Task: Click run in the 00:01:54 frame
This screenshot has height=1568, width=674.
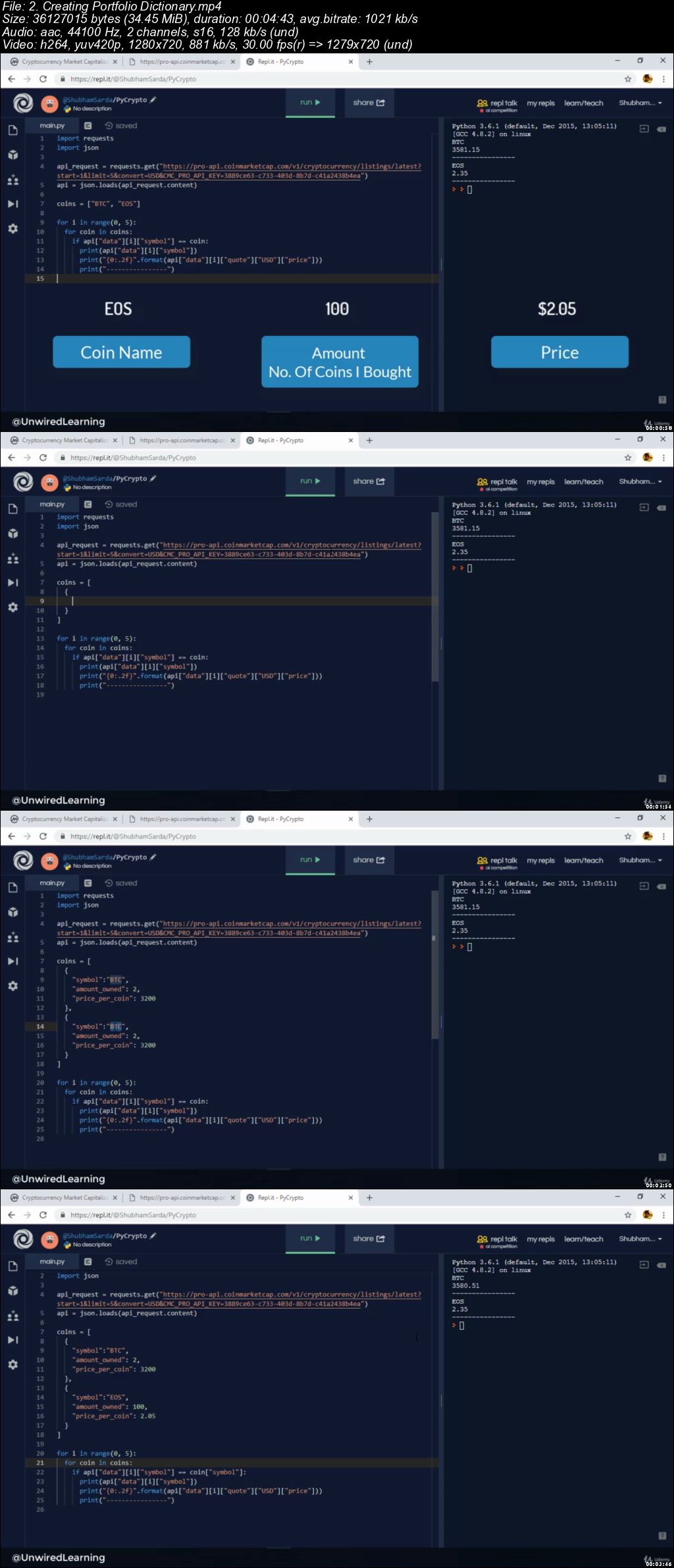Action: (310, 481)
